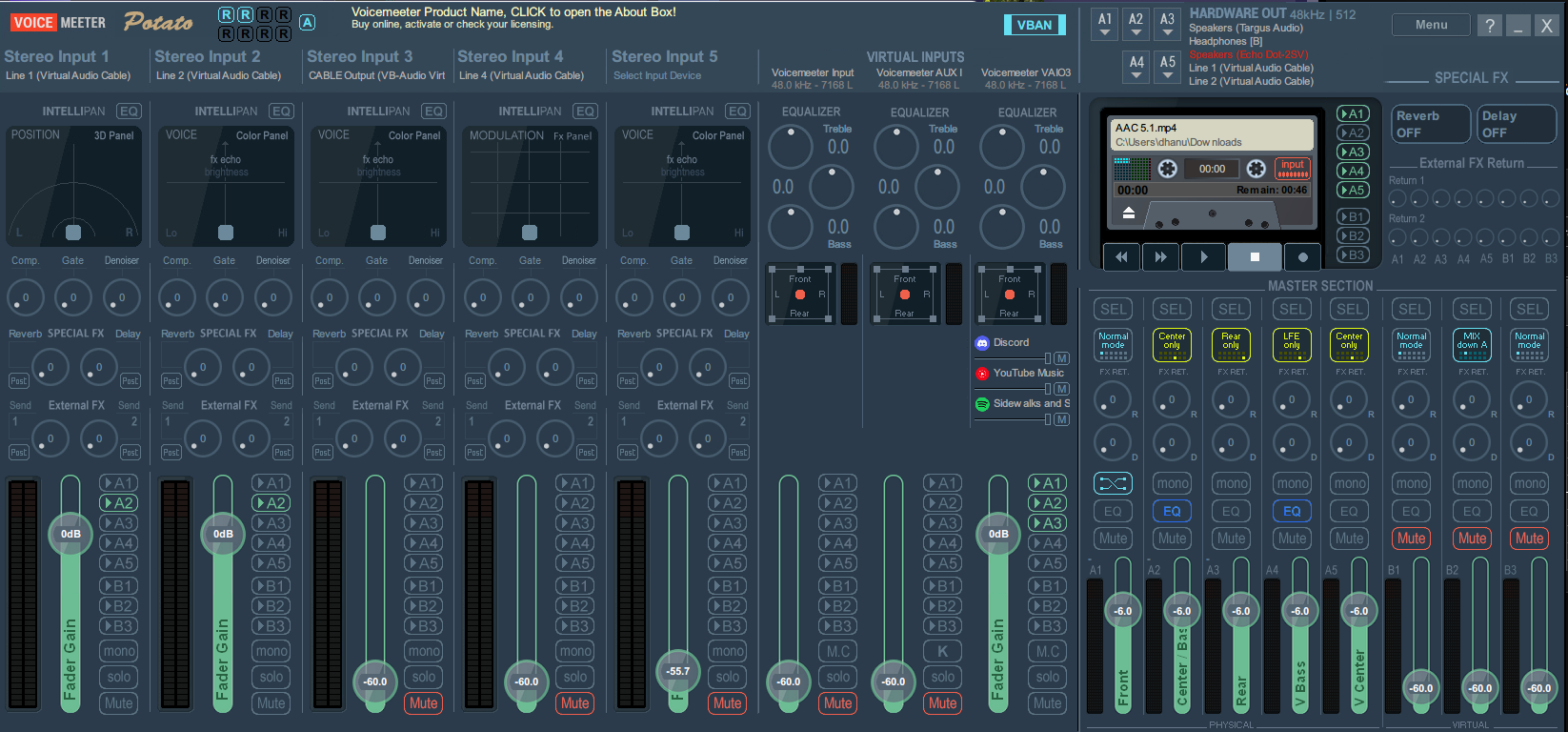Mute Discord with its M button

(x=1061, y=358)
